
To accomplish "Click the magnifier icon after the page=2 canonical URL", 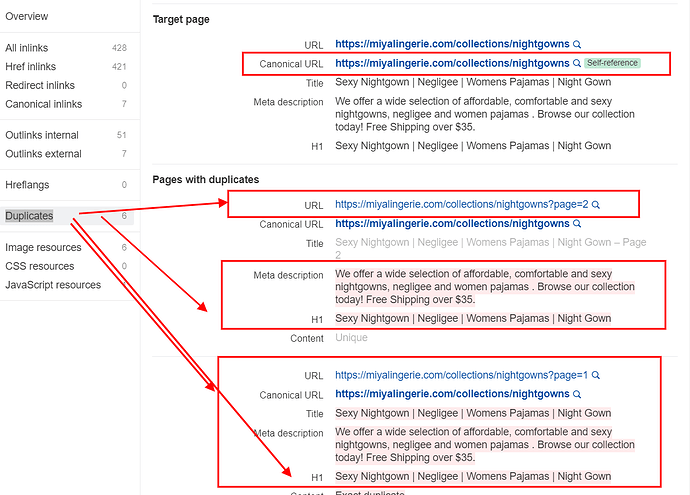I will click(577, 224).
